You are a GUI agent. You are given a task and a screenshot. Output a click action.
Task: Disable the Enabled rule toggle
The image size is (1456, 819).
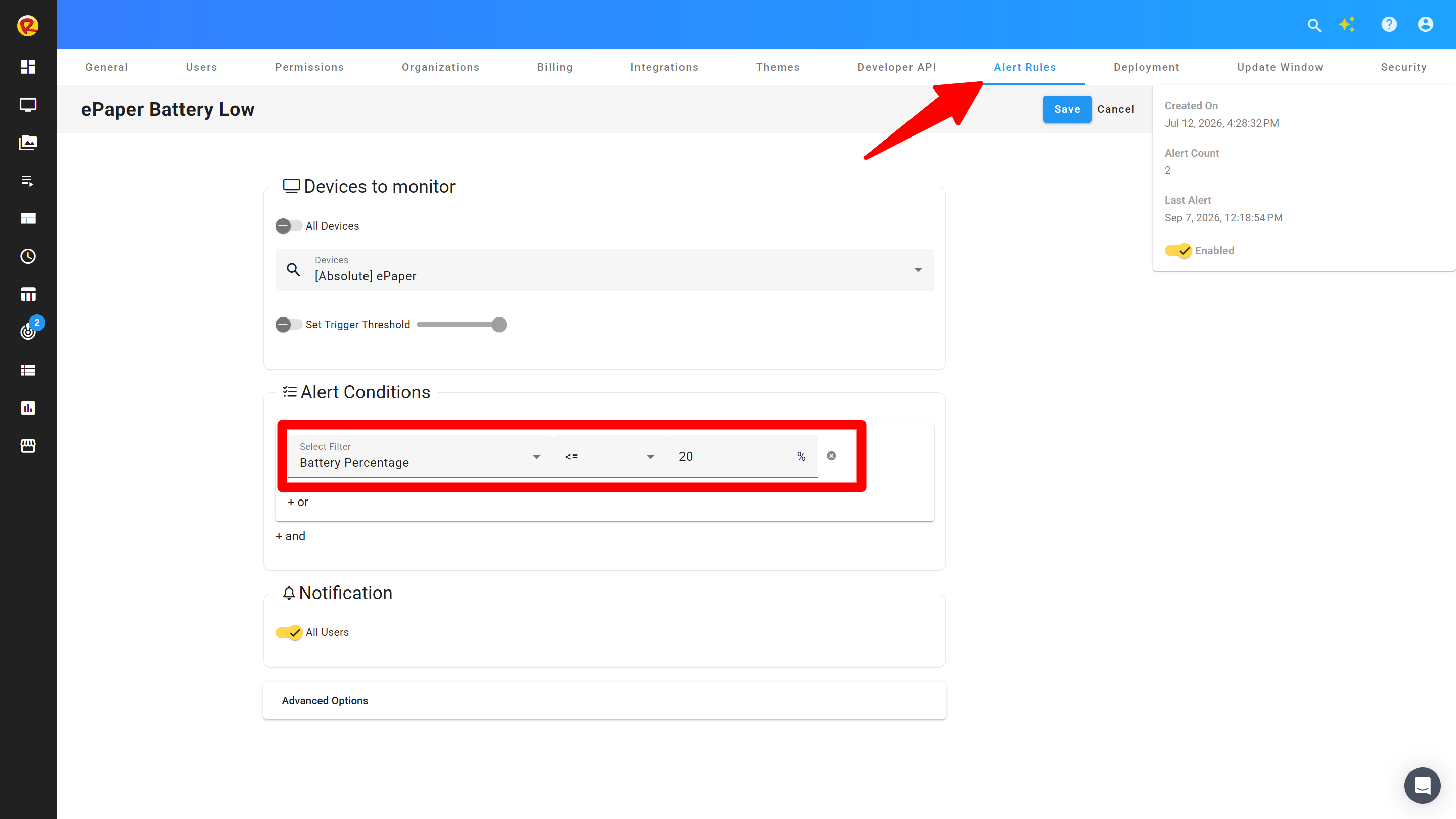1178,250
